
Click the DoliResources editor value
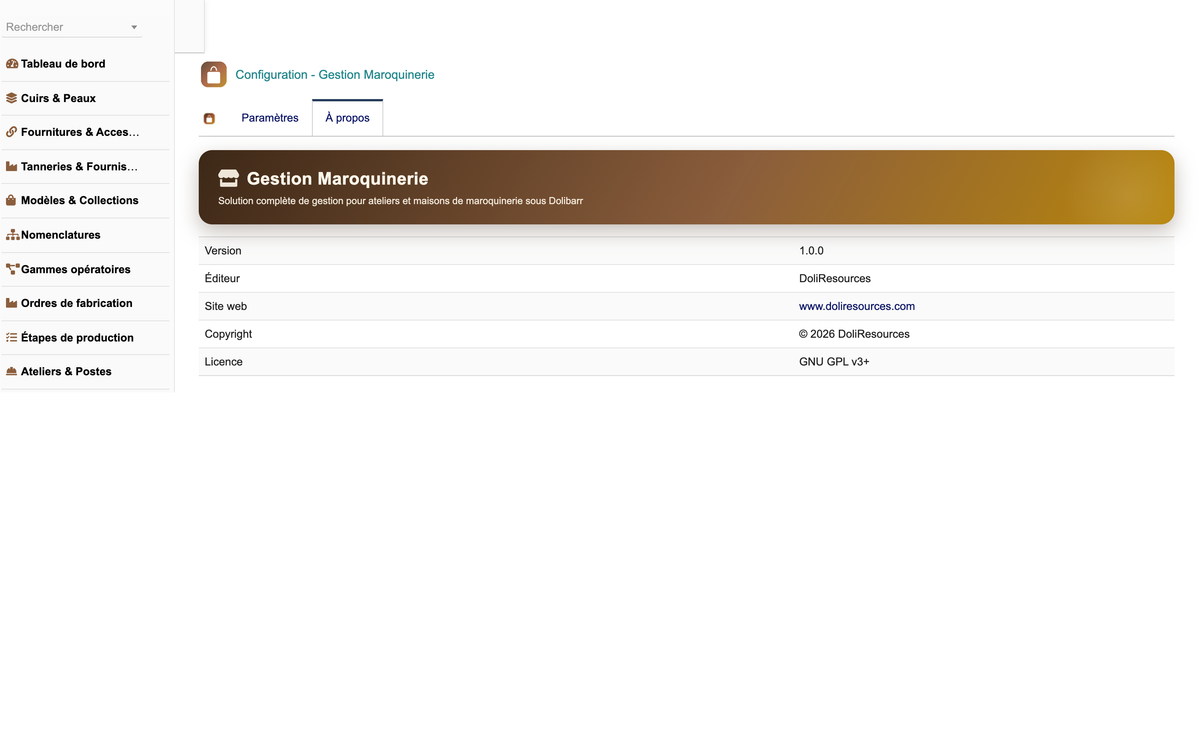coord(835,278)
